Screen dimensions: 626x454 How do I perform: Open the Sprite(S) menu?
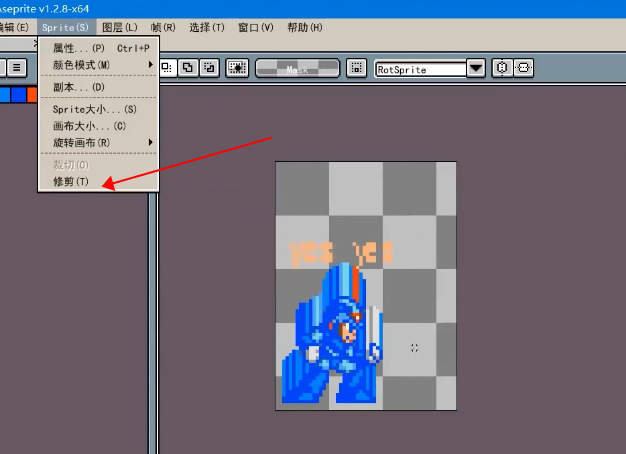coord(66,28)
